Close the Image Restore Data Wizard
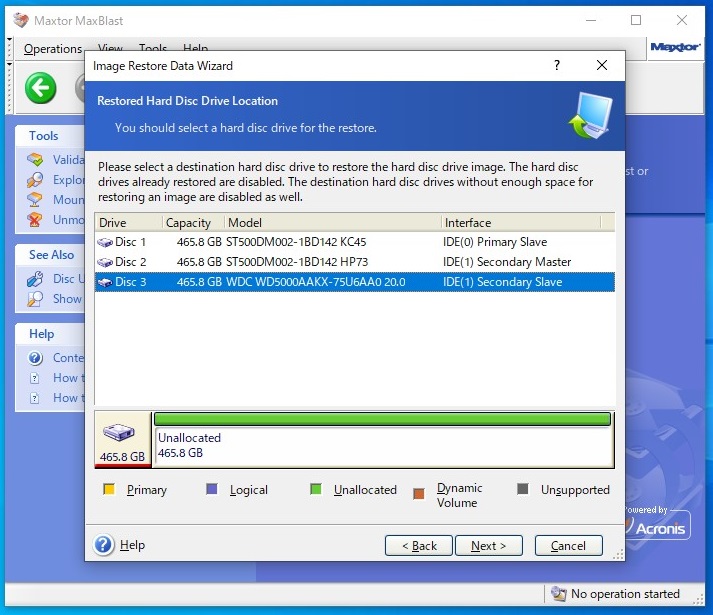 (602, 66)
